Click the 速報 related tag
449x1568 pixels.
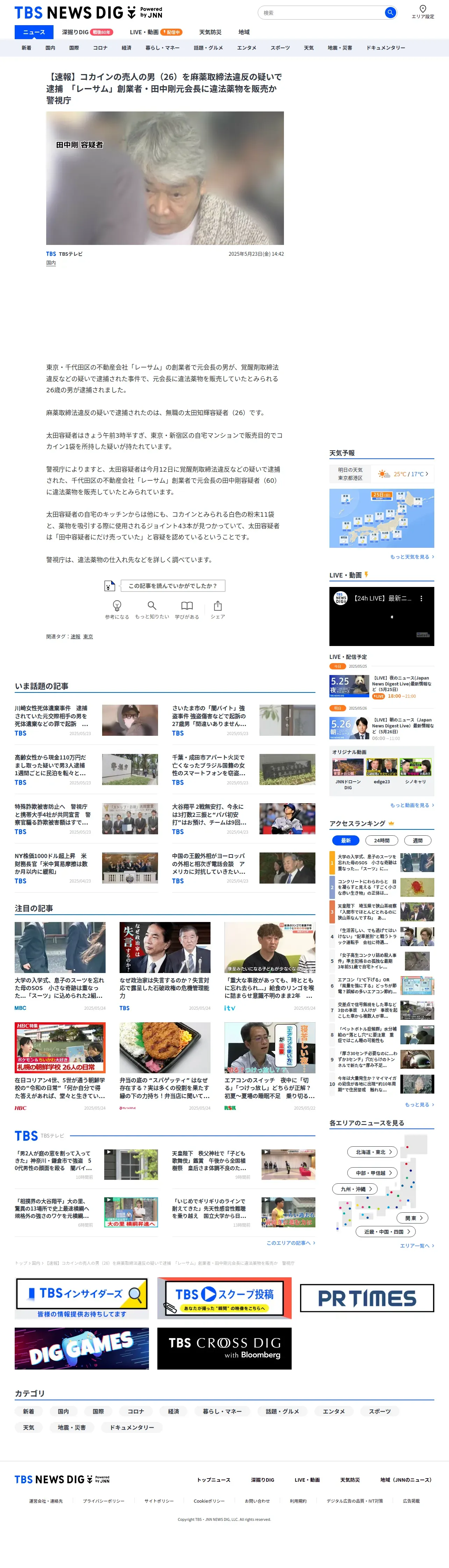click(76, 637)
